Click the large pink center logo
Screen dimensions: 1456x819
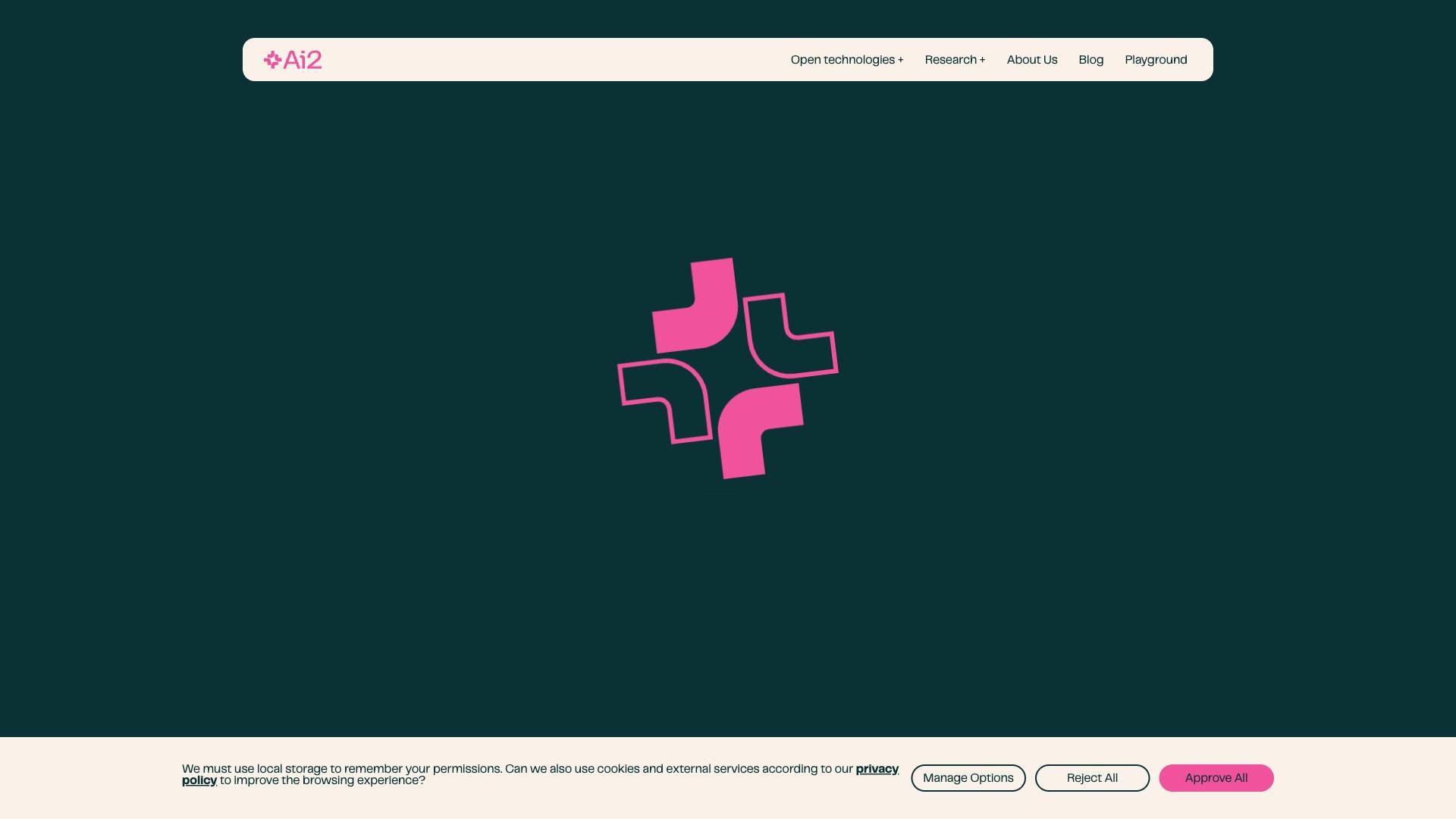[x=728, y=369]
